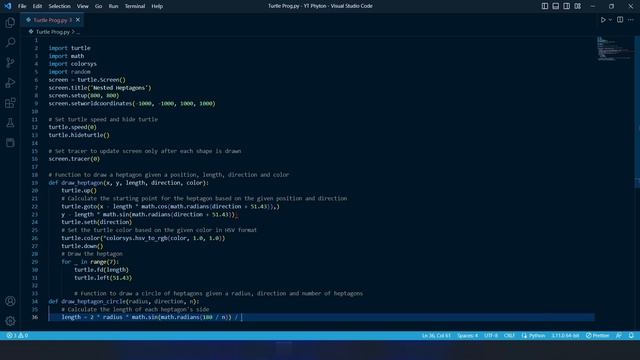Click the turtle.fd(length) line
Image resolution: width=640 pixels, height=360 pixels.
pos(101,270)
